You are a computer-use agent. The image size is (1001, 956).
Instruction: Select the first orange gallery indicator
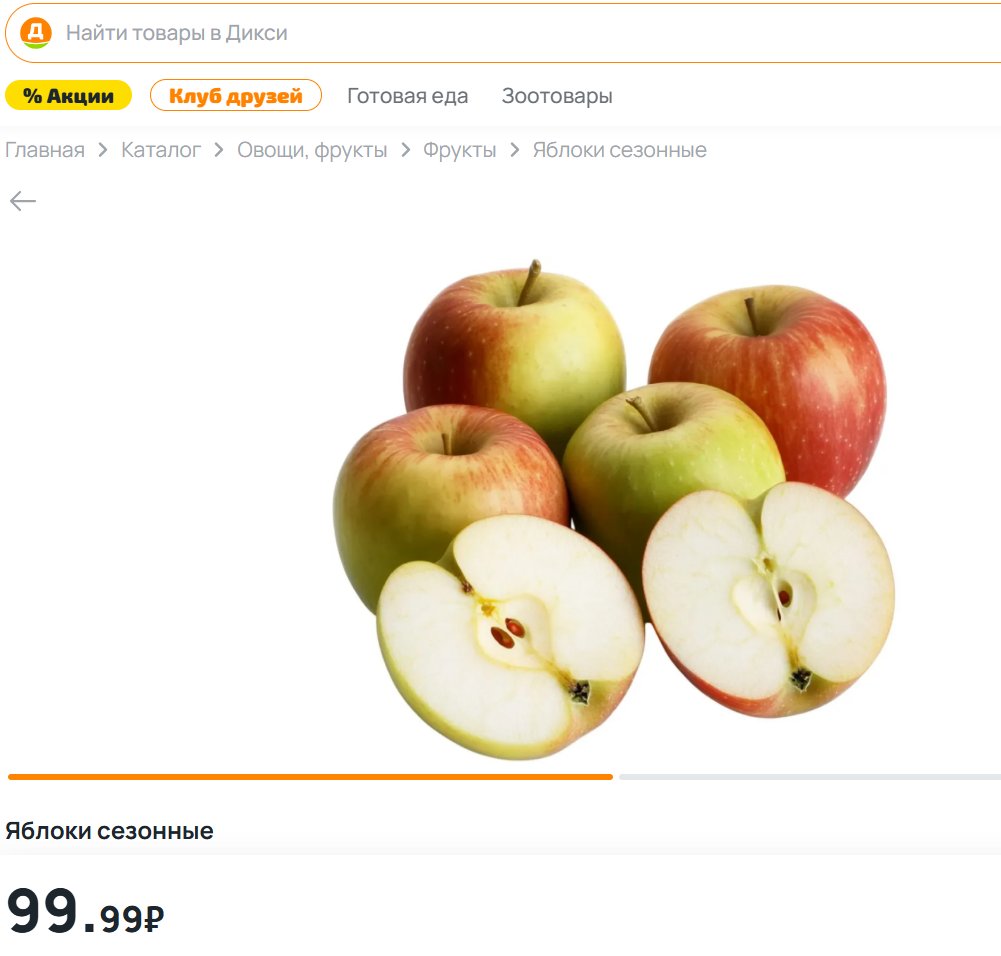point(310,777)
